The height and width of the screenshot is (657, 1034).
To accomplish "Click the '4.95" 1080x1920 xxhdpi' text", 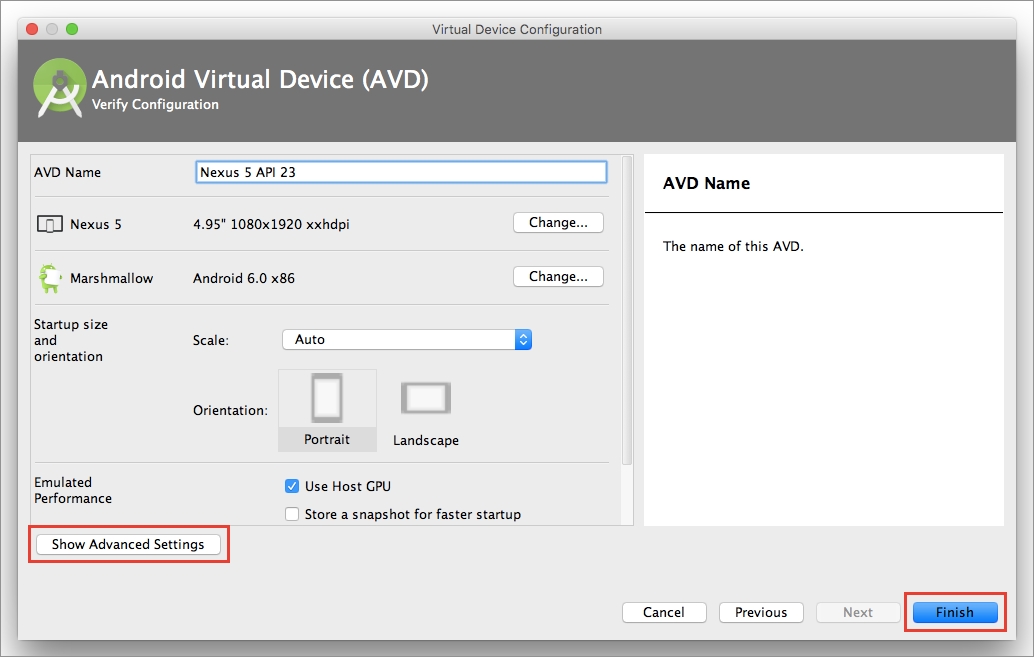I will click(271, 224).
